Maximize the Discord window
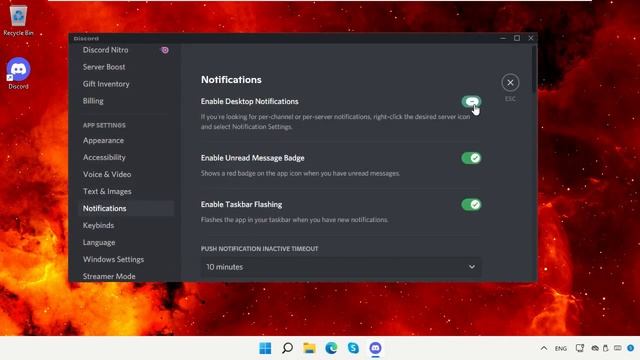Image resolution: width=640 pixels, height=360 pixels. coord(517,38)
